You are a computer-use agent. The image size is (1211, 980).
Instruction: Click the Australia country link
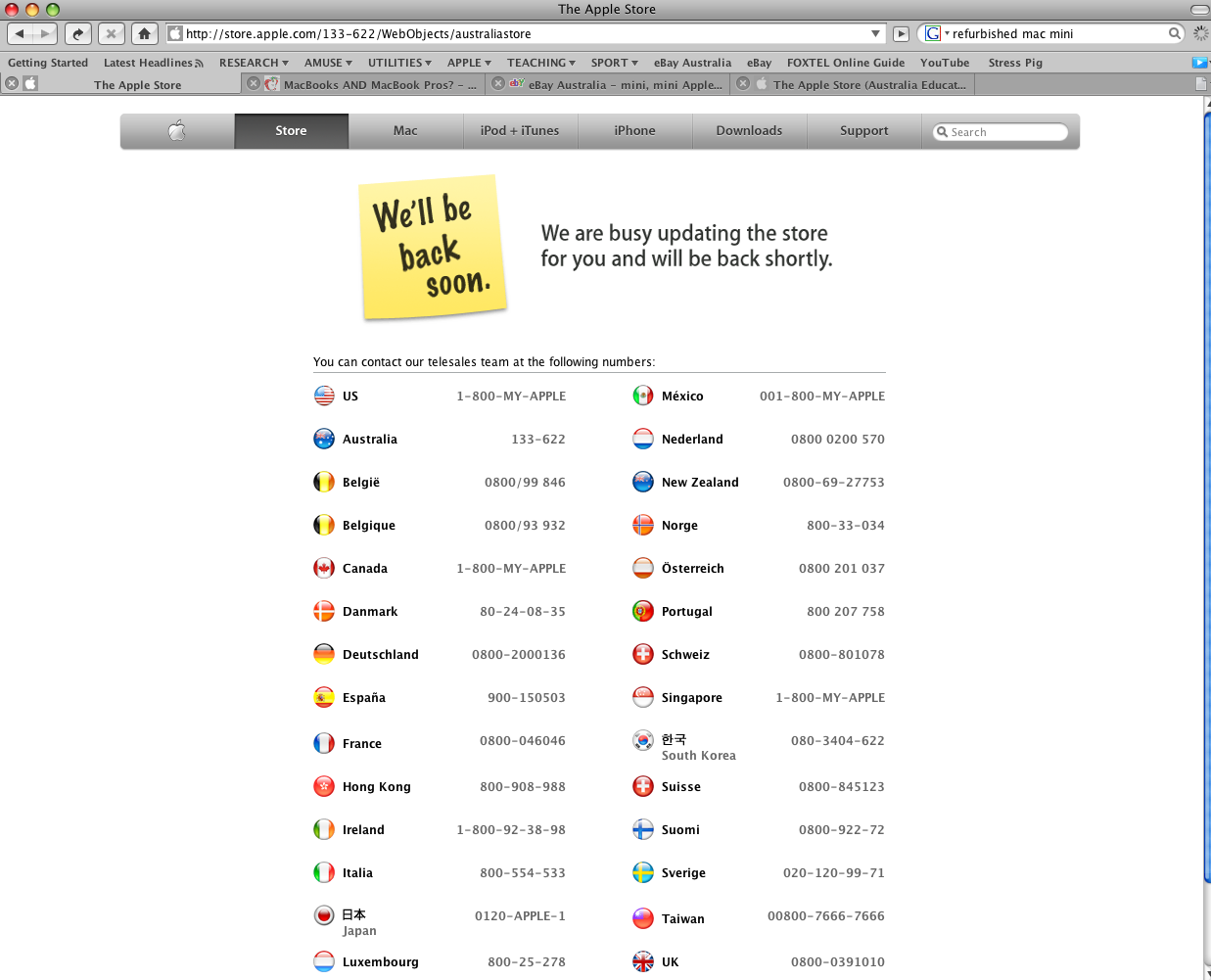pyautogui.click(x=370, y=440)
